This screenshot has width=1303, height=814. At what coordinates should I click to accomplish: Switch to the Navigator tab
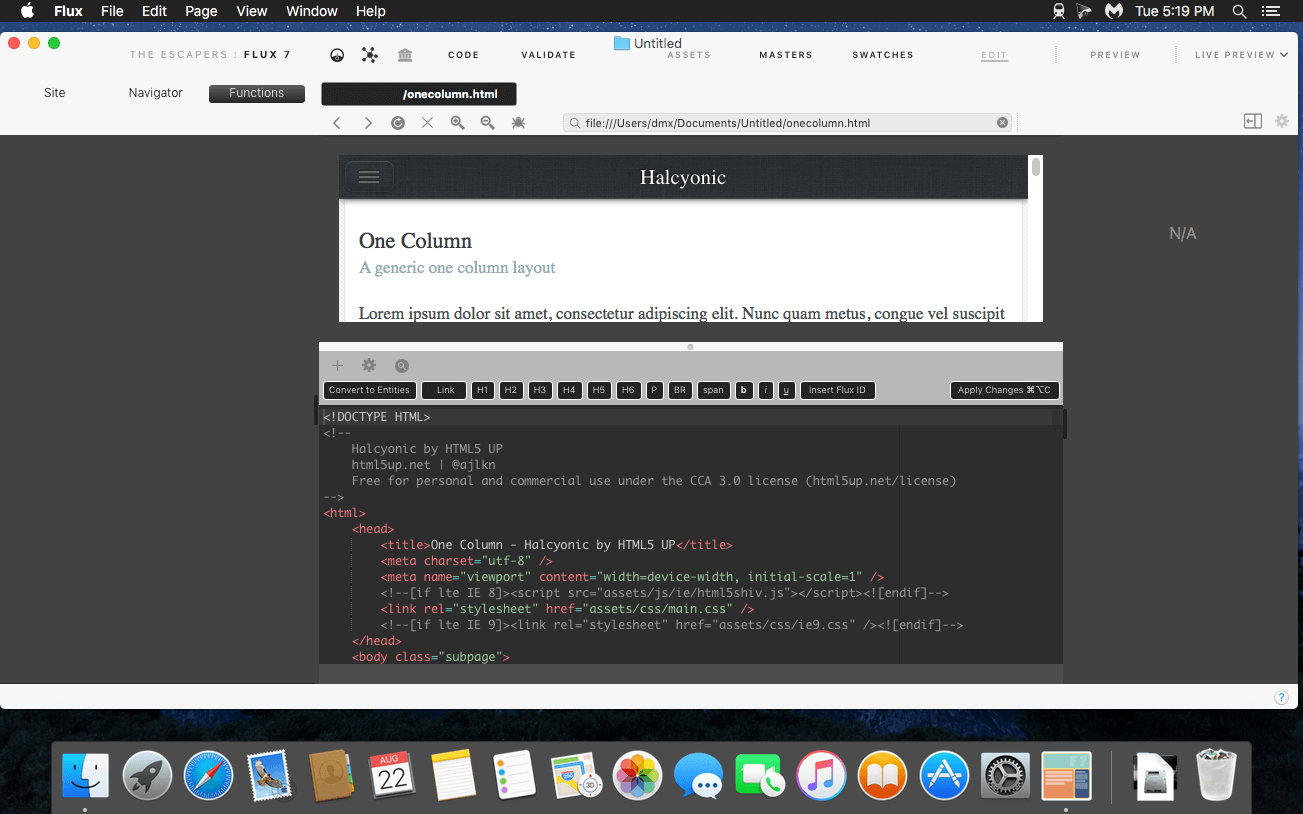(156, 93)
